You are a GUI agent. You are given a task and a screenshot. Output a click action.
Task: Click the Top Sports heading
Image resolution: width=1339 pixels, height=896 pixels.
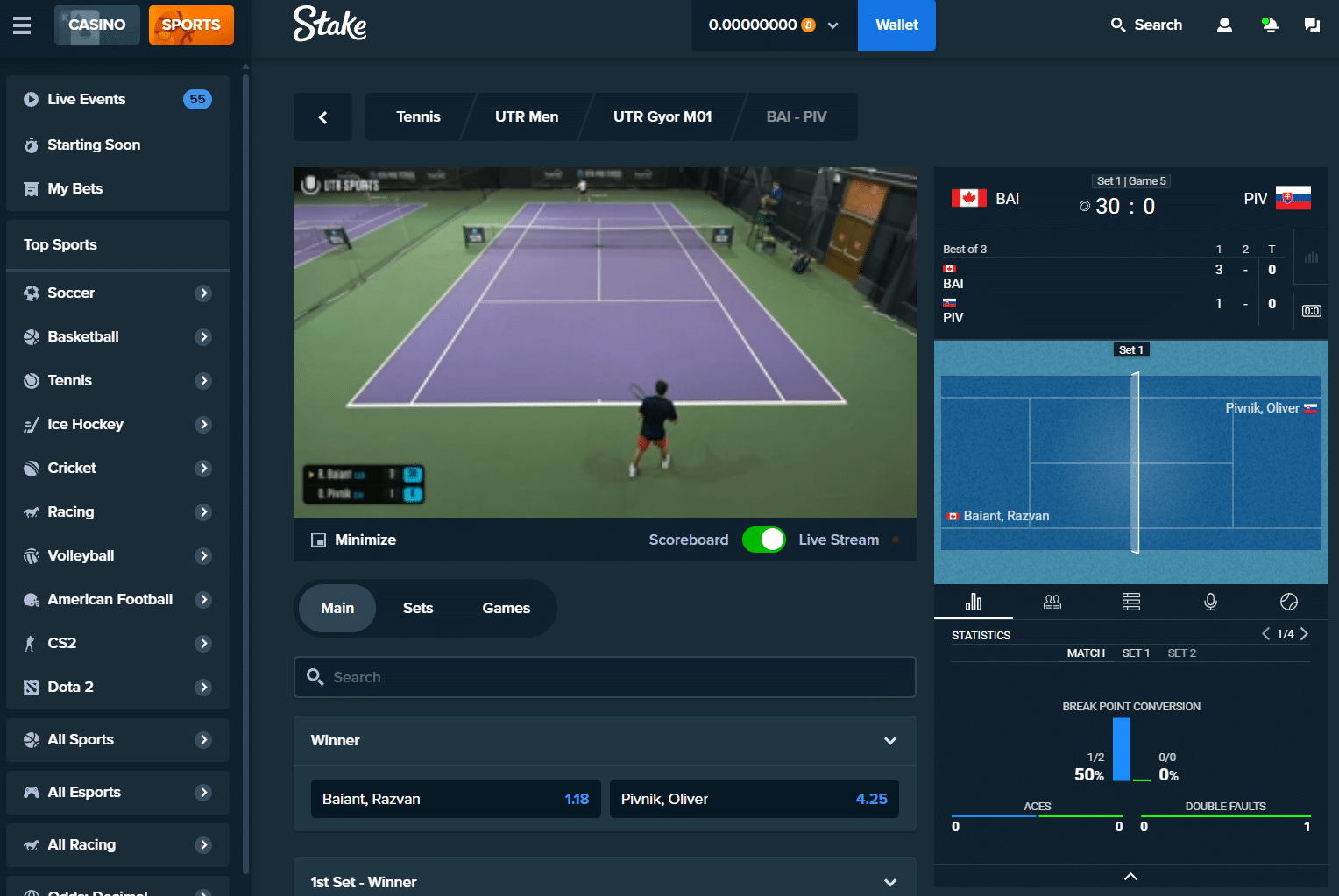[60, 244]
